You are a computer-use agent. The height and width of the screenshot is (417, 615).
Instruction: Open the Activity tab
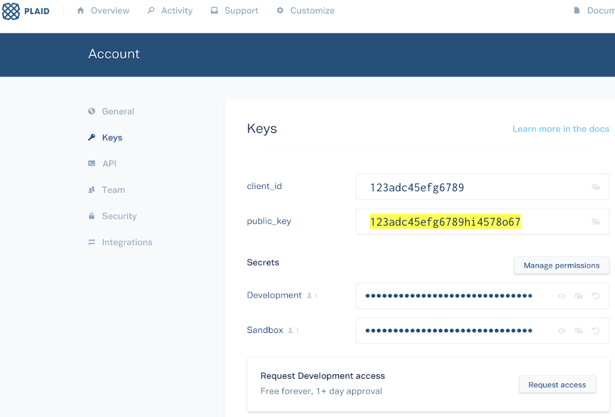pyautogui.click(x=170, y=11)
